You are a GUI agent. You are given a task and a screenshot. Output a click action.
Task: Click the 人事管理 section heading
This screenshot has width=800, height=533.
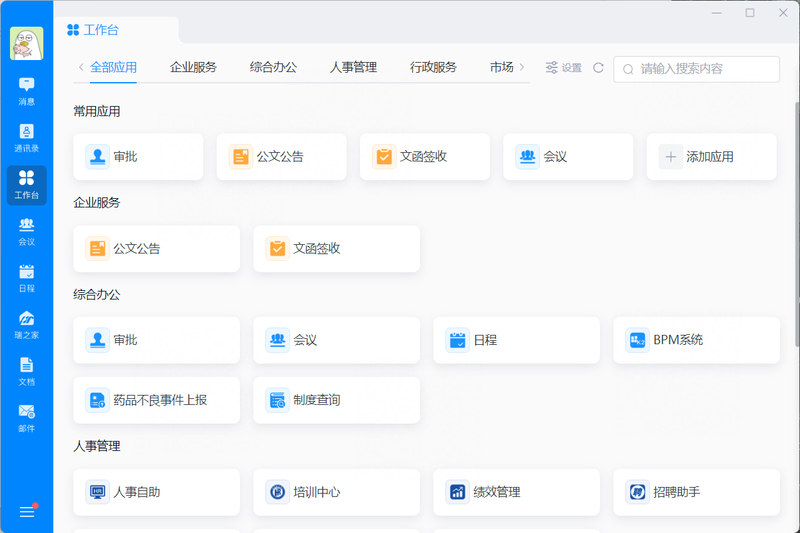(97, 446)
